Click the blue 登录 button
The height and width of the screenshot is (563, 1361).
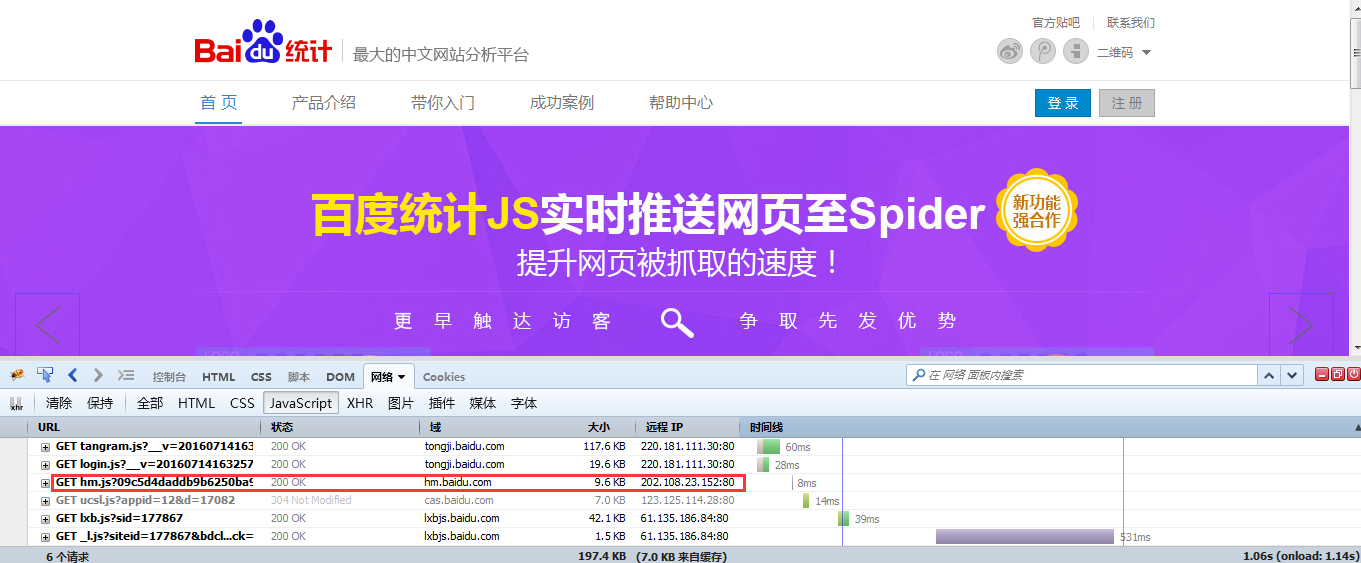click(1062, 103)
